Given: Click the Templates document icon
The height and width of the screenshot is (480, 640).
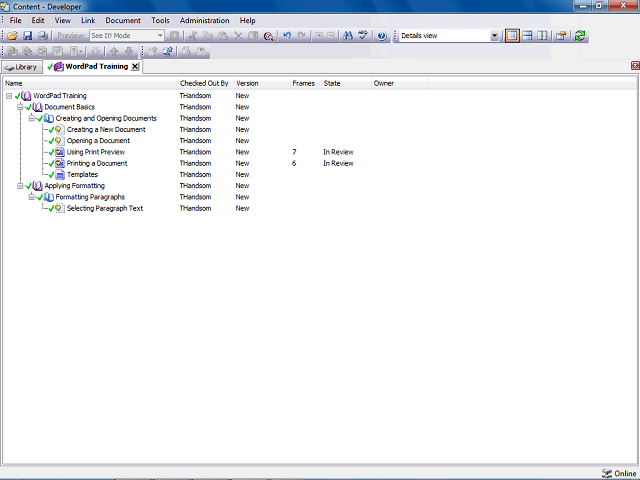Looking at the screenshot, I should click(x=60, y=175).
